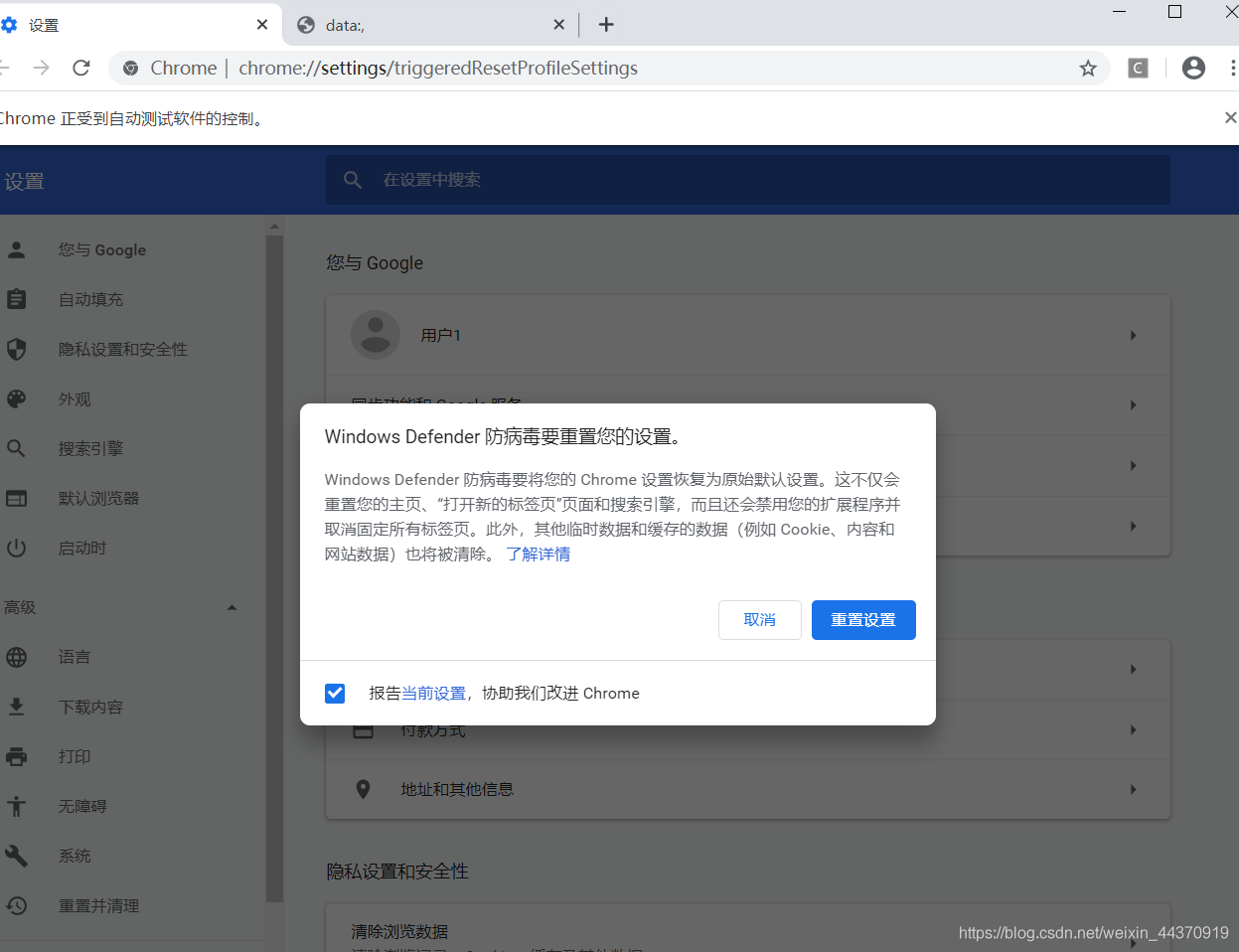Click the palette icon for 外观

[17, 398]
